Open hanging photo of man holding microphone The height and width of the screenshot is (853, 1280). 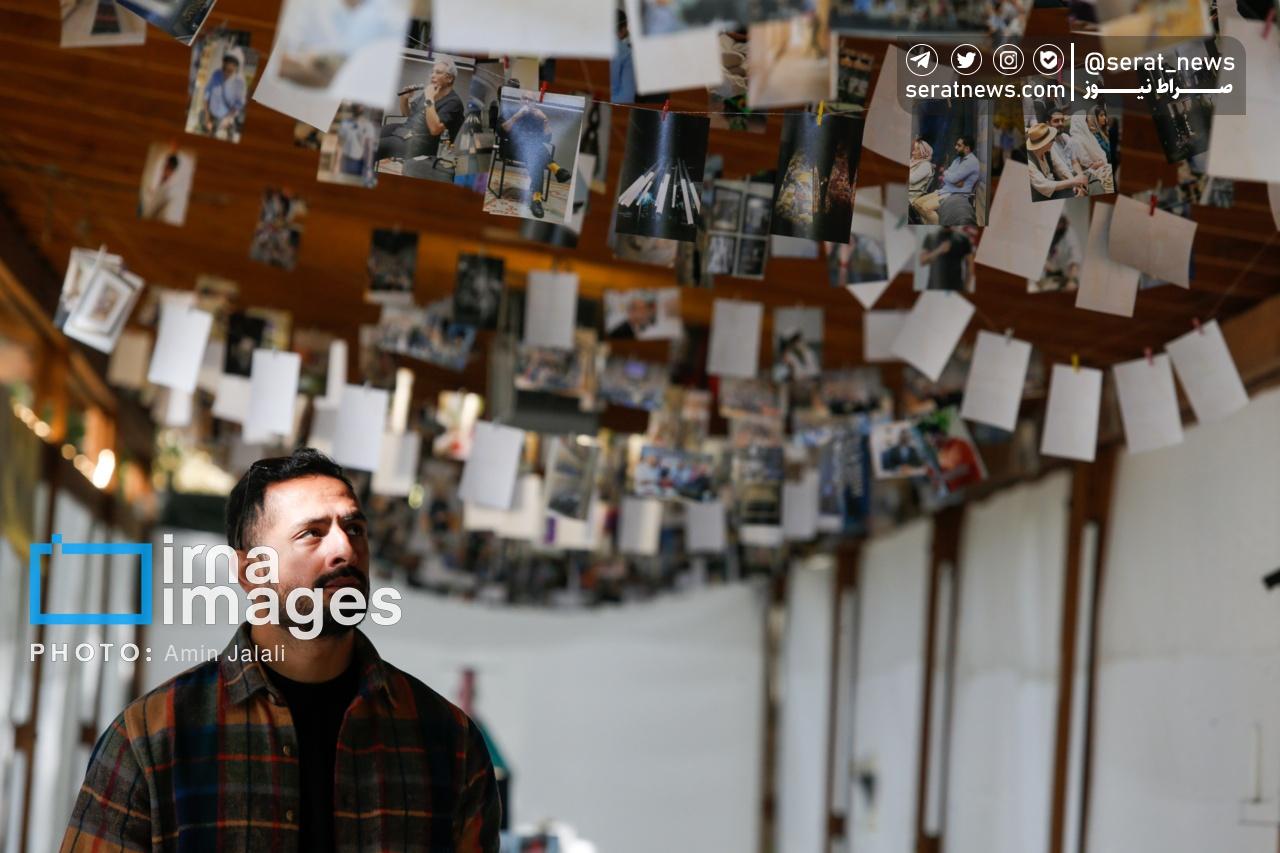(x=425, y=115)
